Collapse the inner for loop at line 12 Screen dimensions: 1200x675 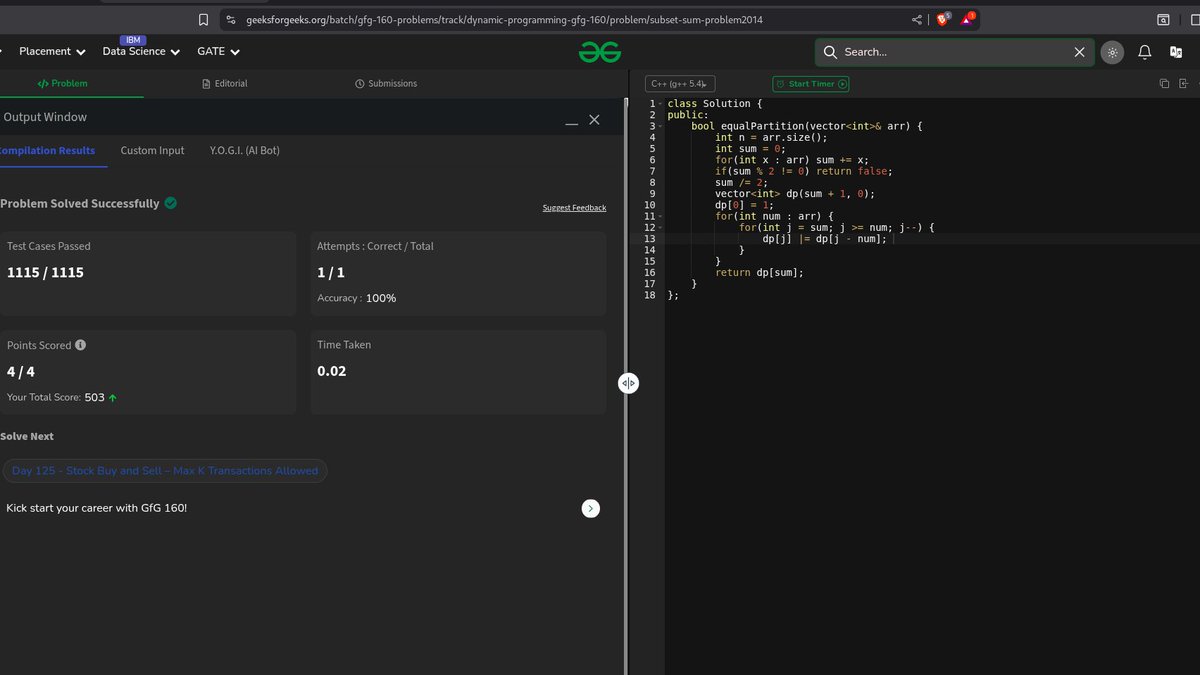pos(661,227)
